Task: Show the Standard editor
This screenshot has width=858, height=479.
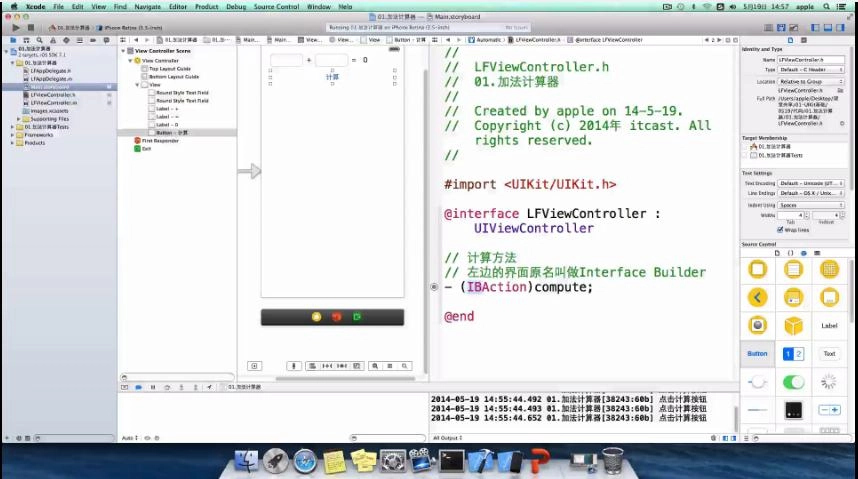Action: tap(769, 27)
